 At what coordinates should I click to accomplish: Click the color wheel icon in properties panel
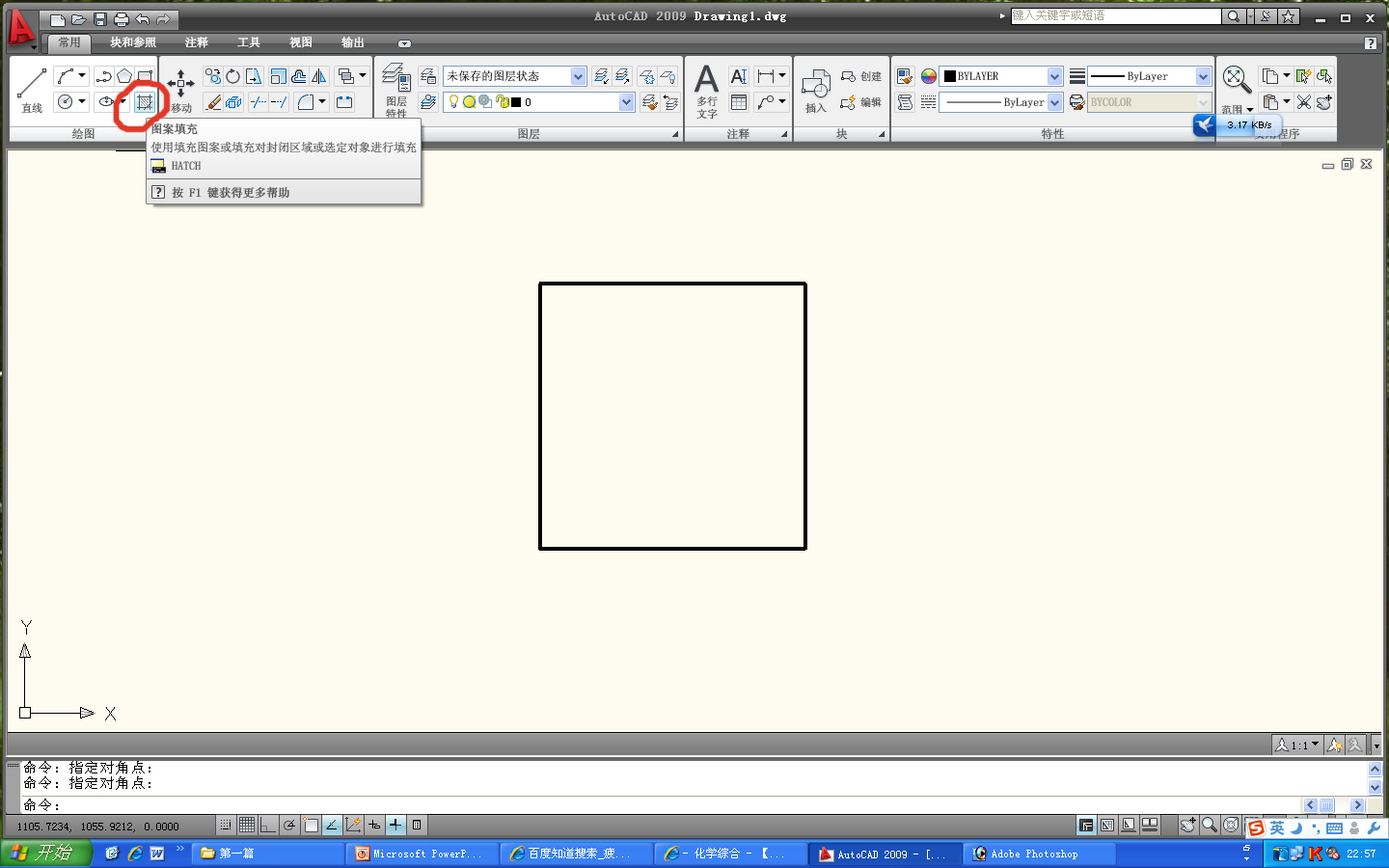pyautogui.click(x=929, y=76)
